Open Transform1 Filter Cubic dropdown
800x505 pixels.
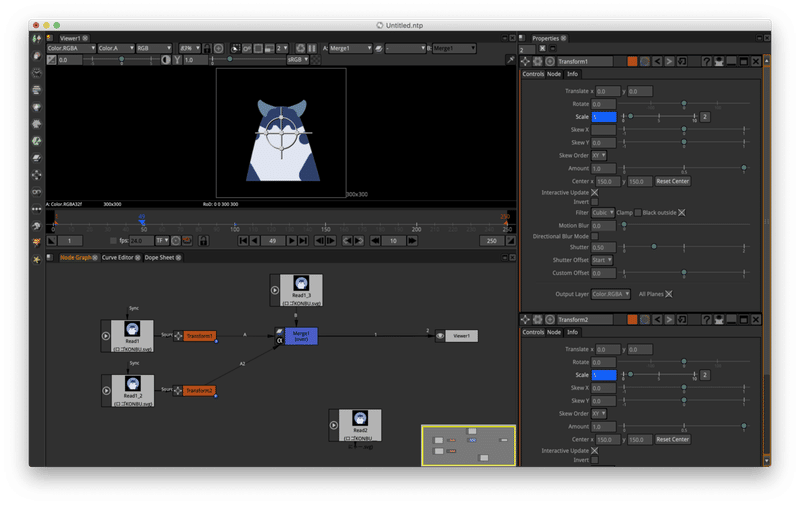tap(603, 212)
